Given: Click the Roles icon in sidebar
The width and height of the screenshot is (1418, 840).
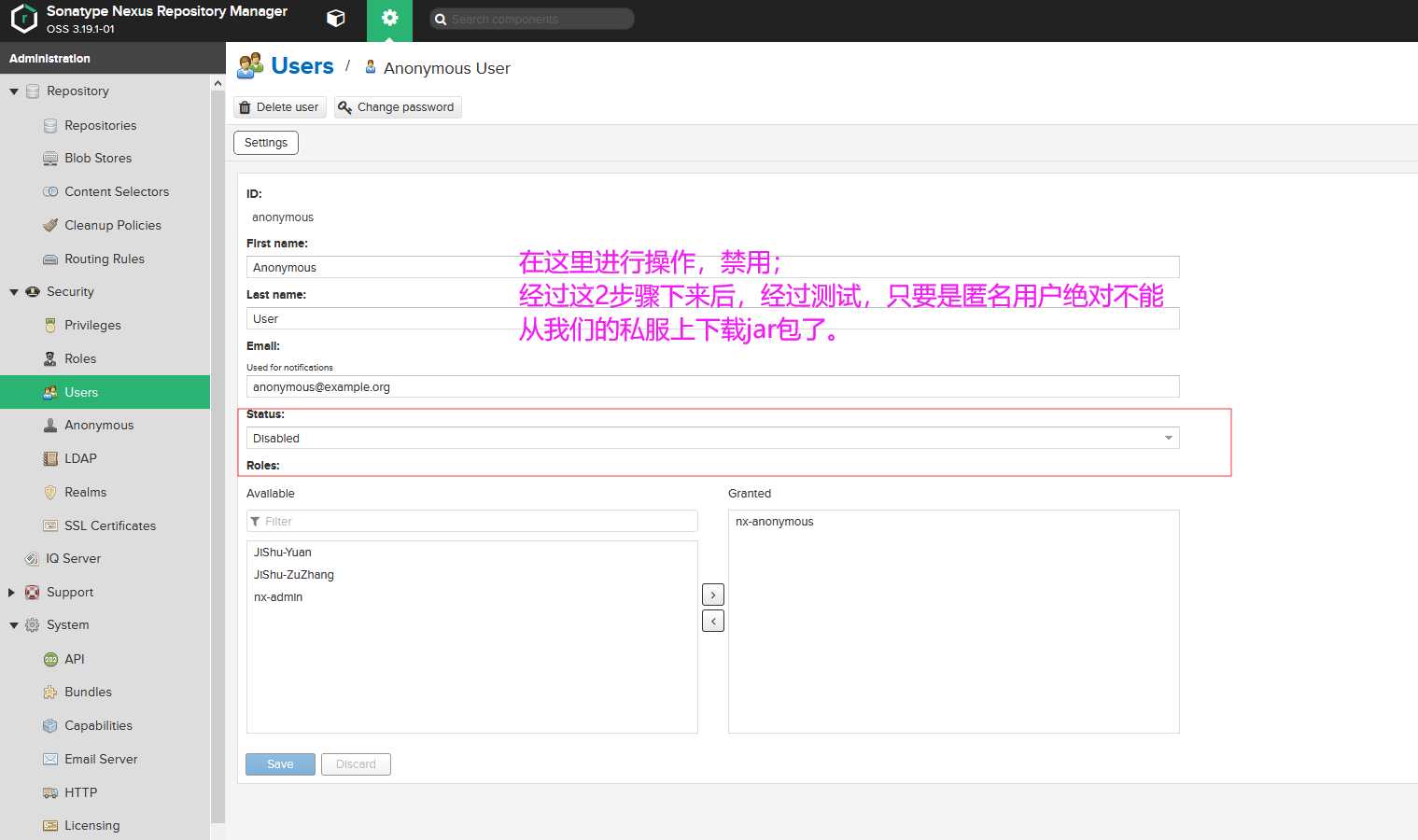Looking at the screenshot, I should point(50,358).
